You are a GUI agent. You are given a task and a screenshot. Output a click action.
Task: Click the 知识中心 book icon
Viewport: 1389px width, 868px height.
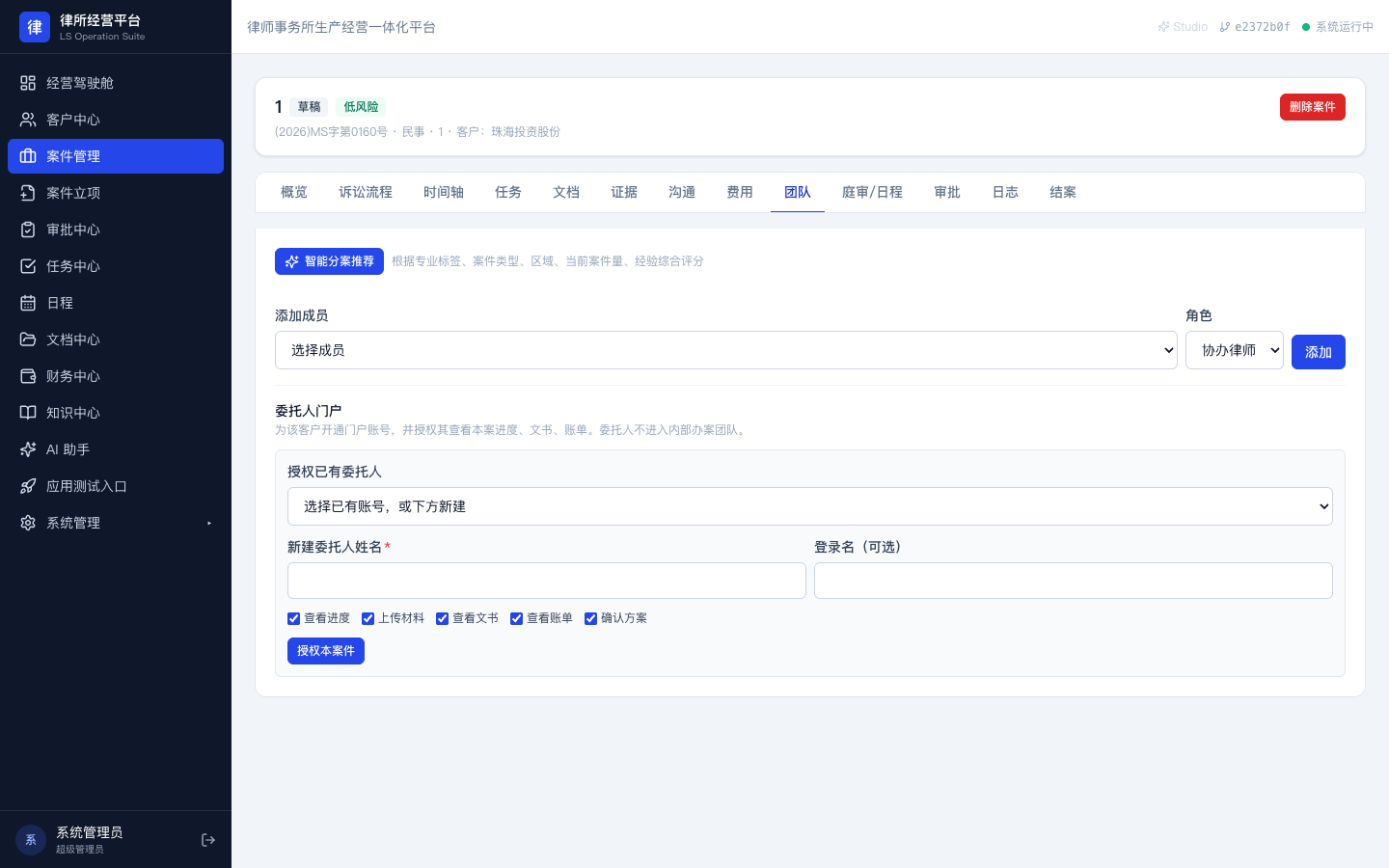tap(28, 413)
